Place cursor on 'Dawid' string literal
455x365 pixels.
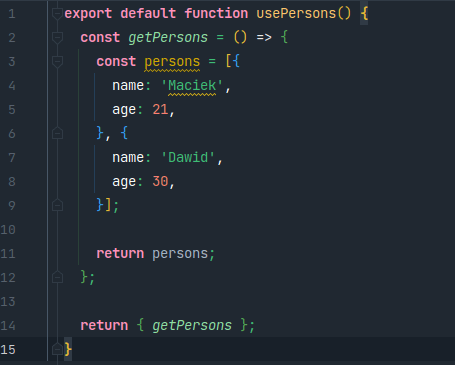188,157
